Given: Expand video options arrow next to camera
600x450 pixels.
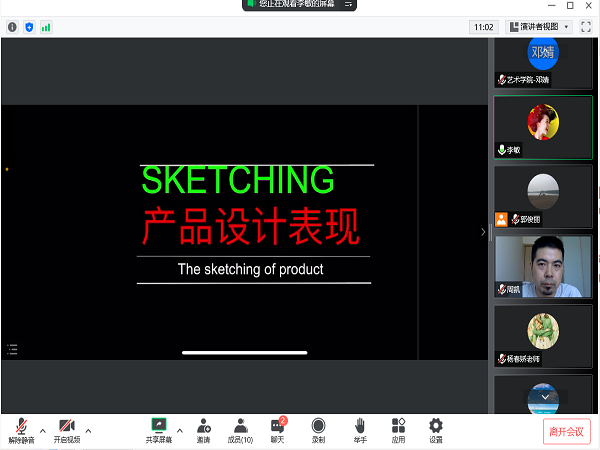Looking at the screenshot, I should click(x=88, y=431).
